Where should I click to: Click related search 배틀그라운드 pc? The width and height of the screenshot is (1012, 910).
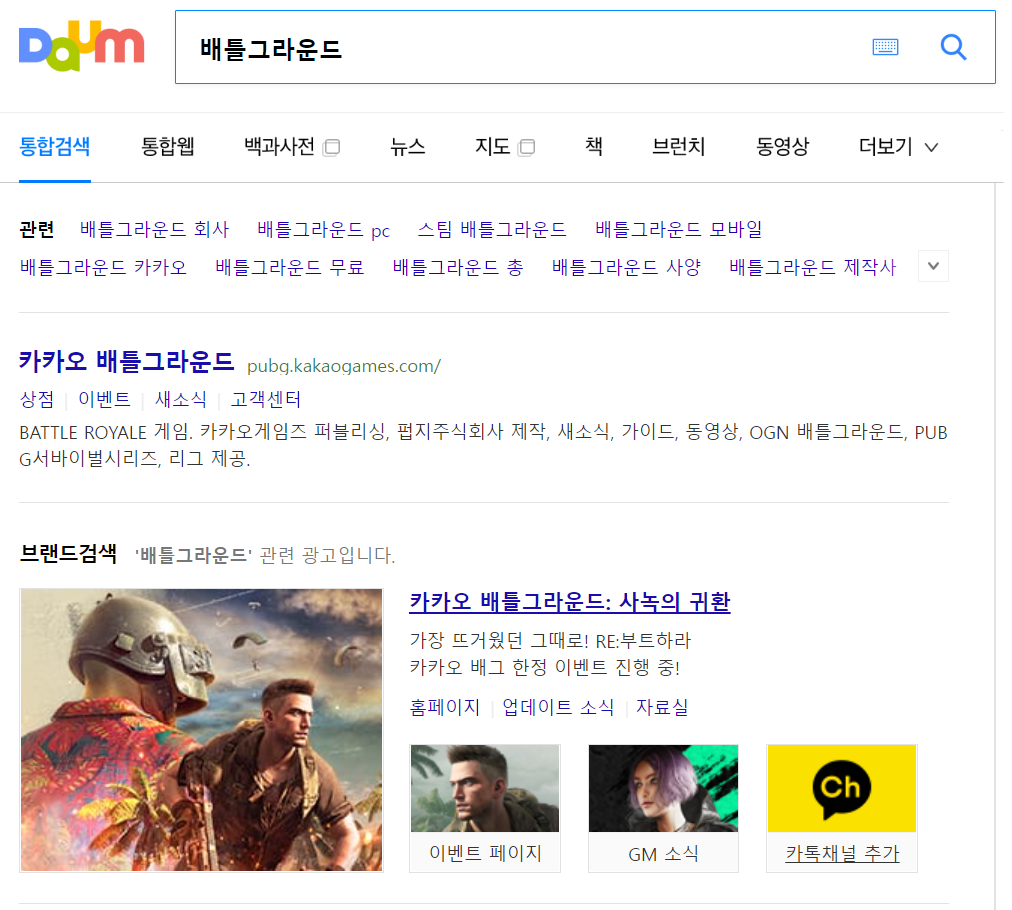[x=323, y=229]
